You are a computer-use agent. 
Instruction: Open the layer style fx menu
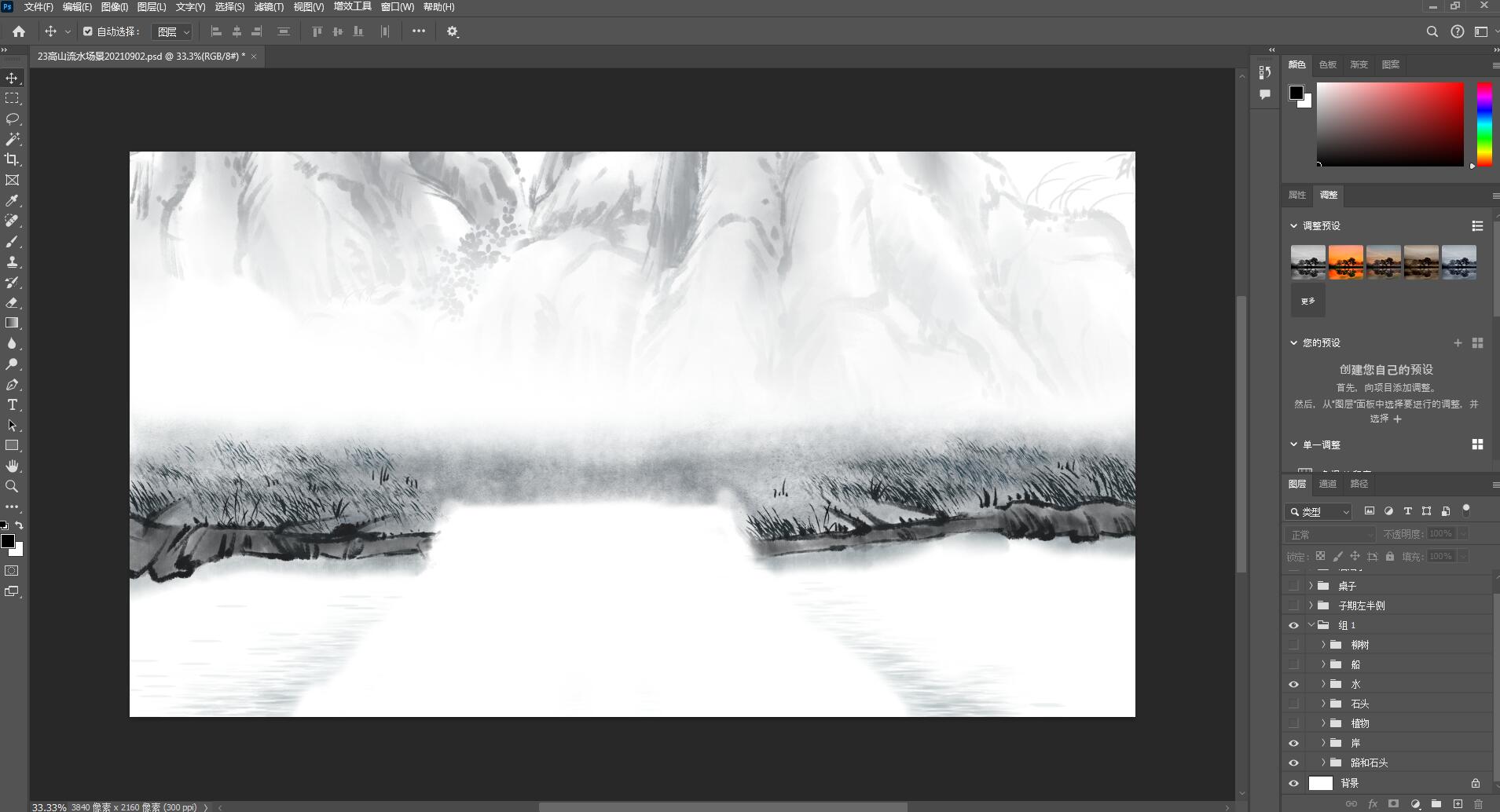click(x=1373, y=804)
